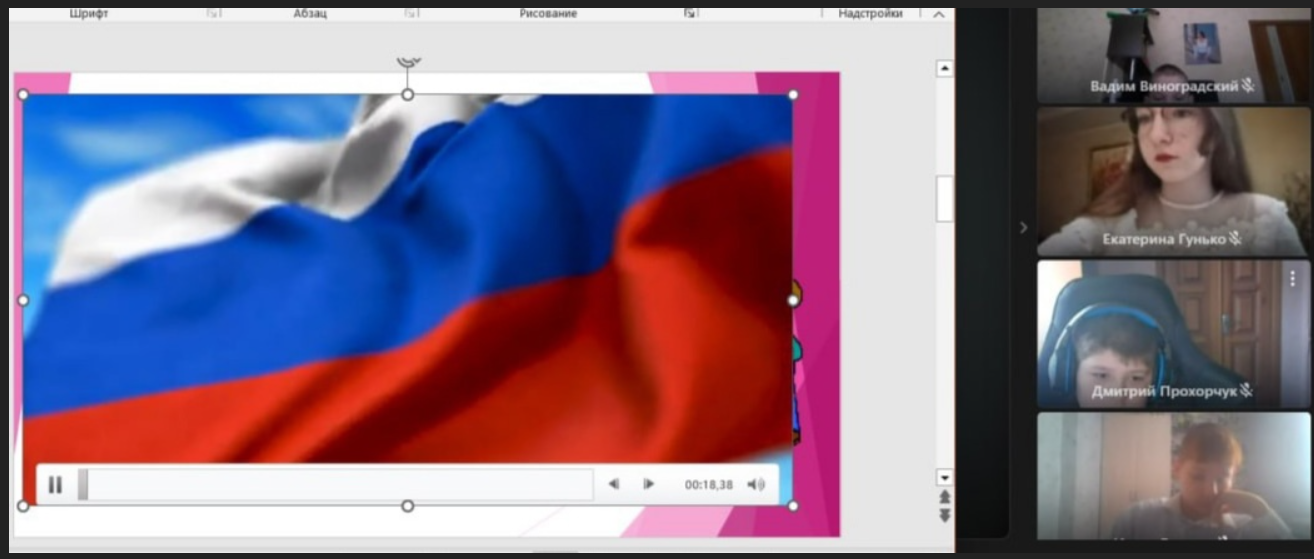Click the slide scrollbar up arrow
1314x559 pixels.
(x=944, y=69)
